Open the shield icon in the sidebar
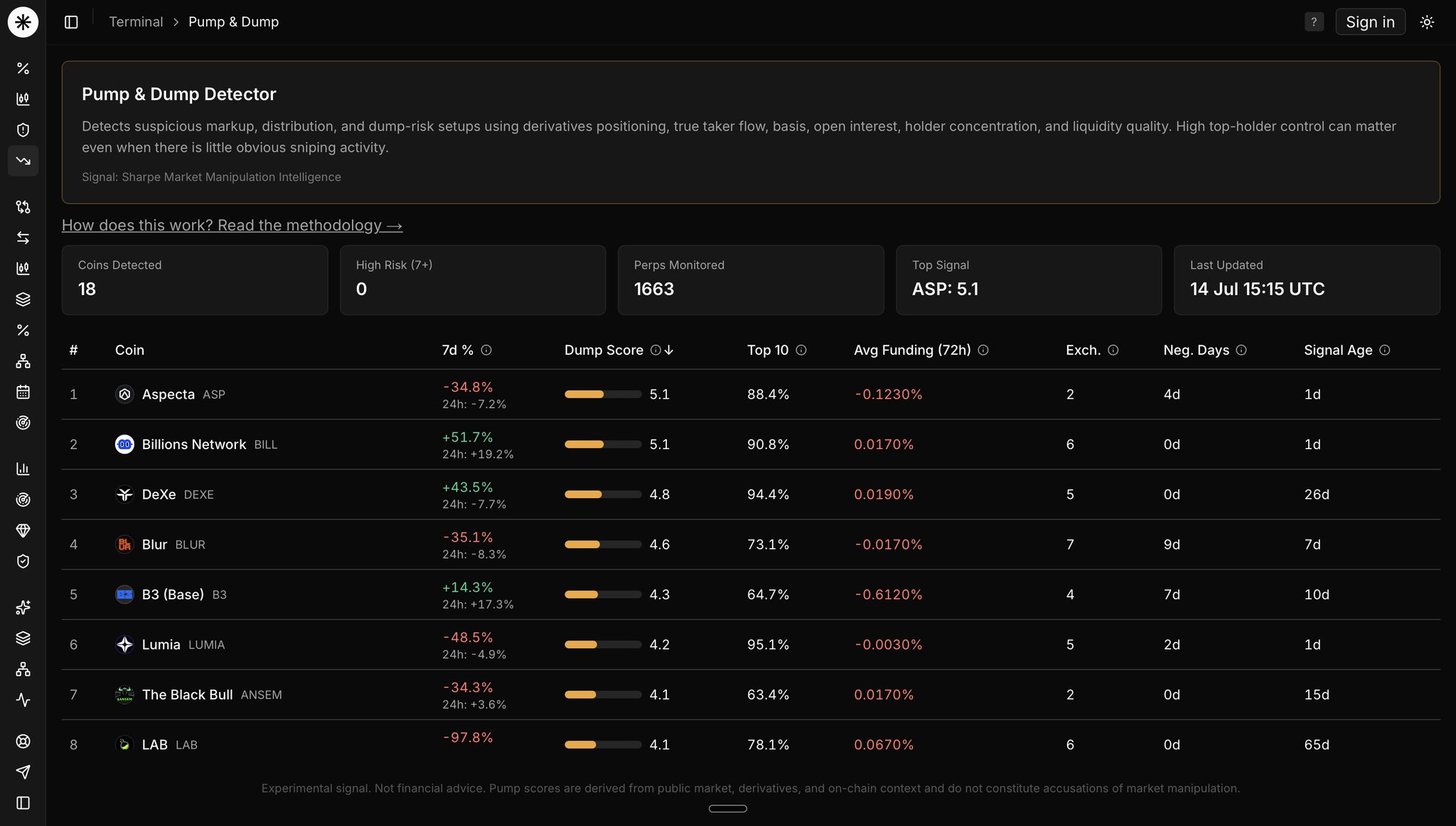The height and width of the screenshot is (826, 1456). pyautogui.click(x=23, y=130)
